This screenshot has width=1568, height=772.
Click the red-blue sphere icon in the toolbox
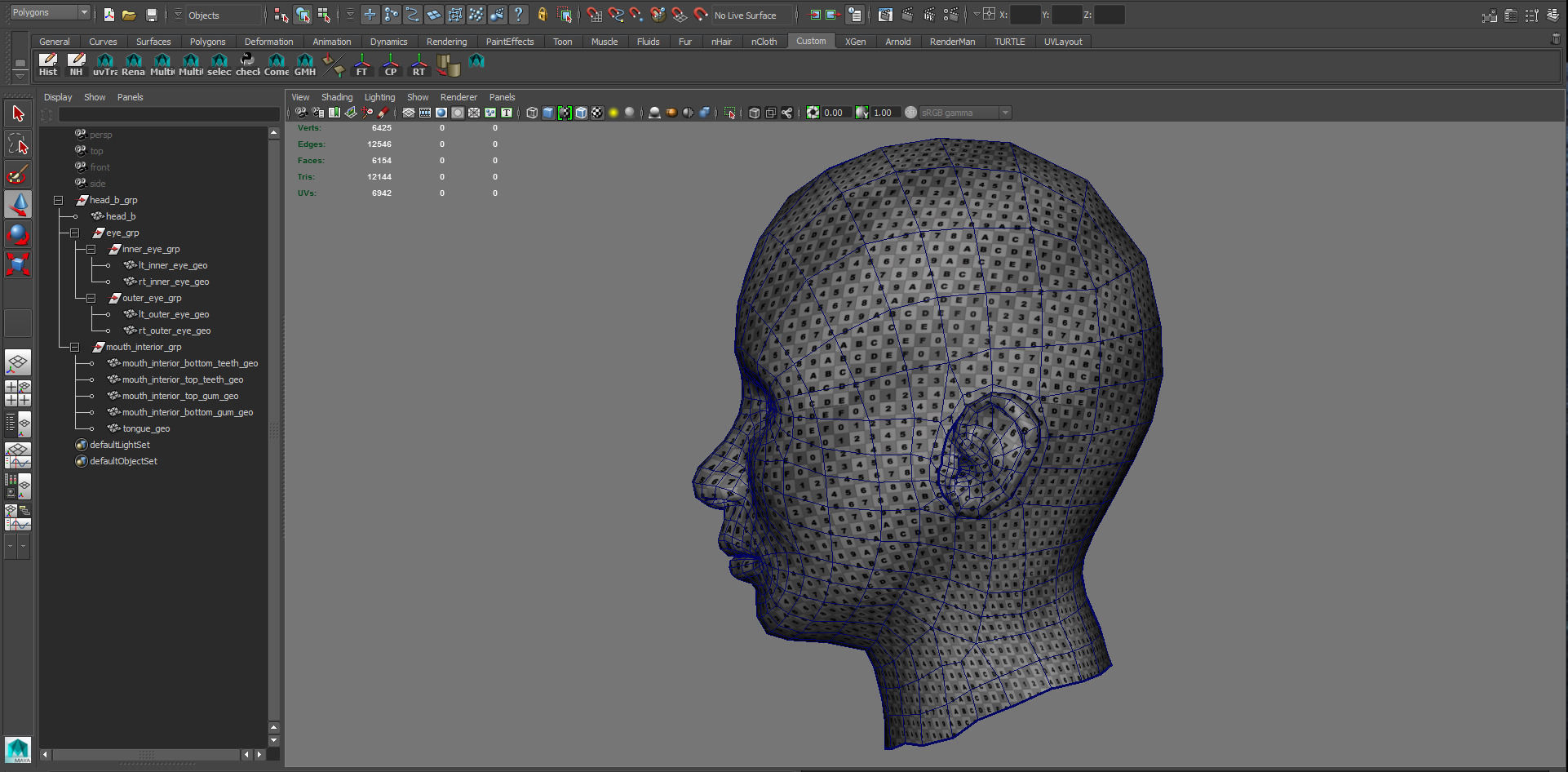point(18,234)
